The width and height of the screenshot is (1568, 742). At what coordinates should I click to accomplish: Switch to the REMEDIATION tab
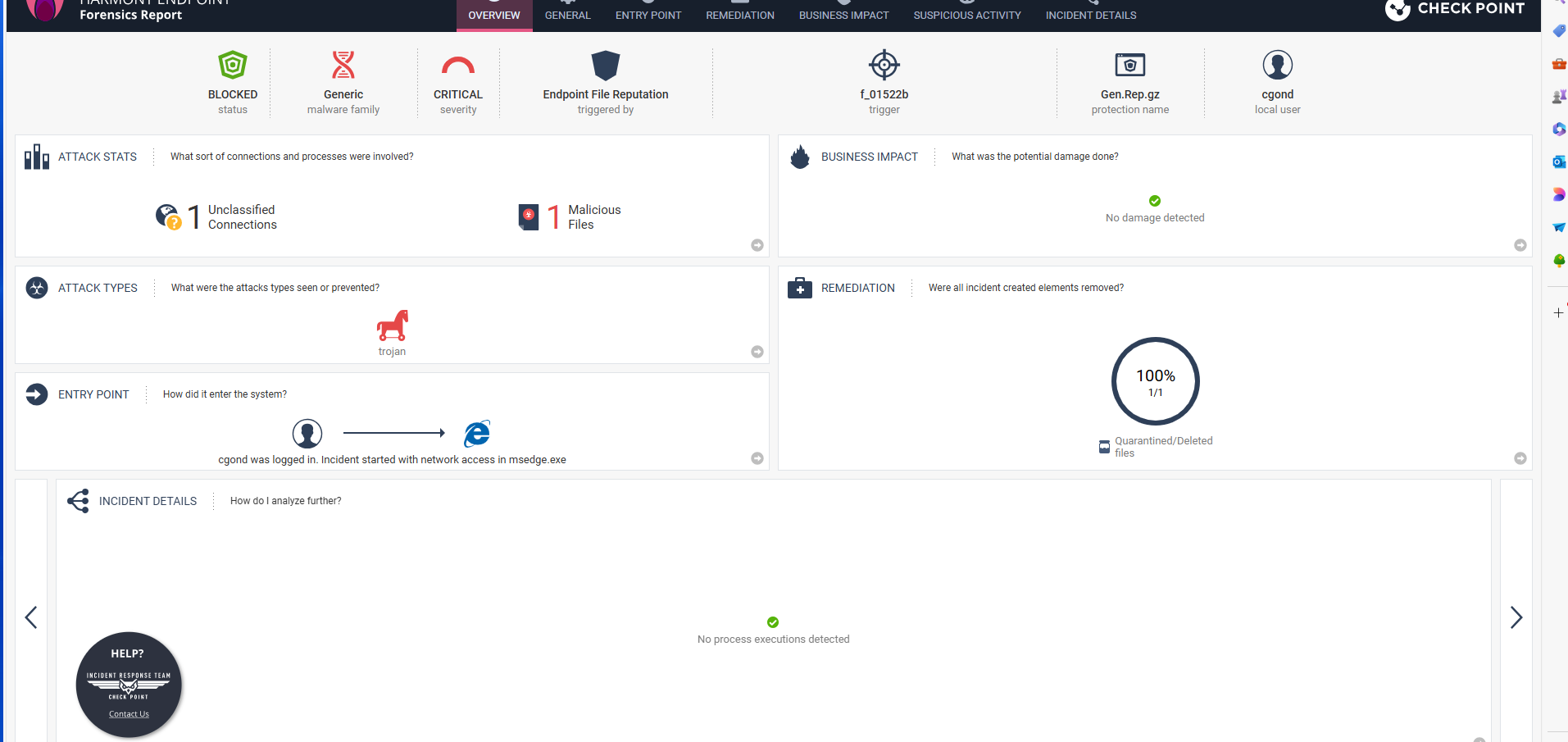[x=740, y=15]
